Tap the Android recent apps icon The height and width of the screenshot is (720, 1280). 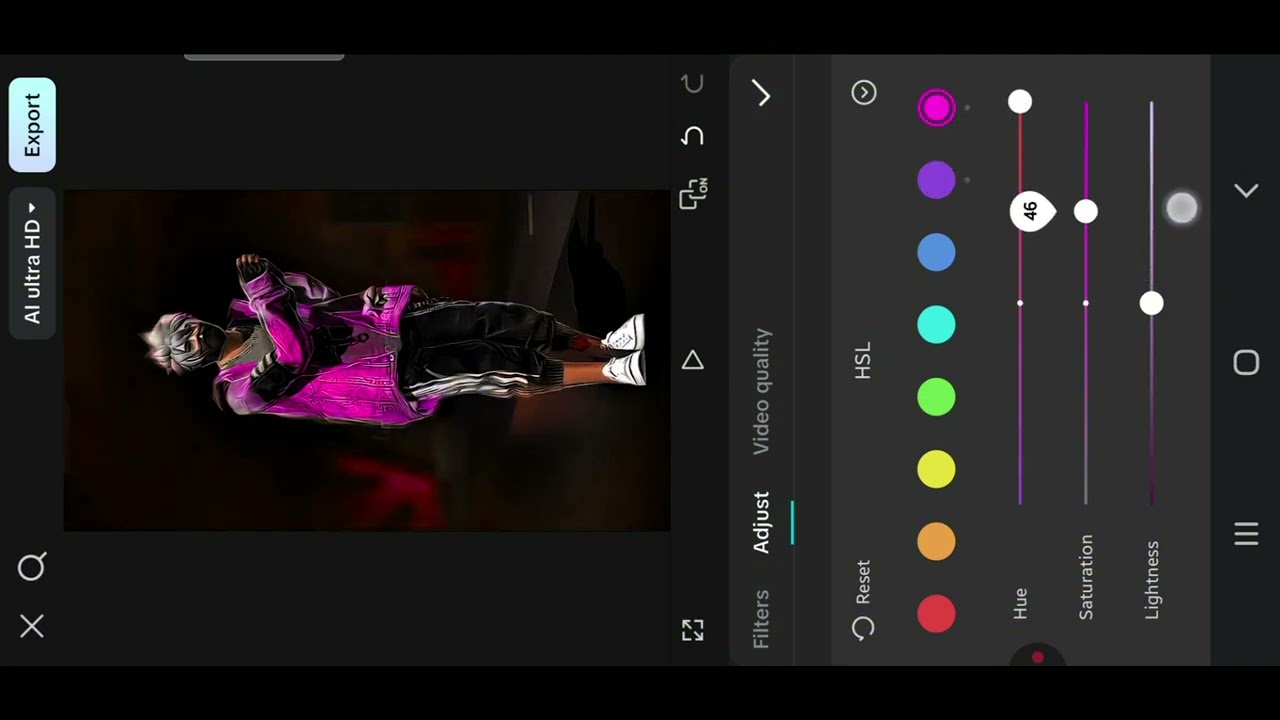(1246, 534)
